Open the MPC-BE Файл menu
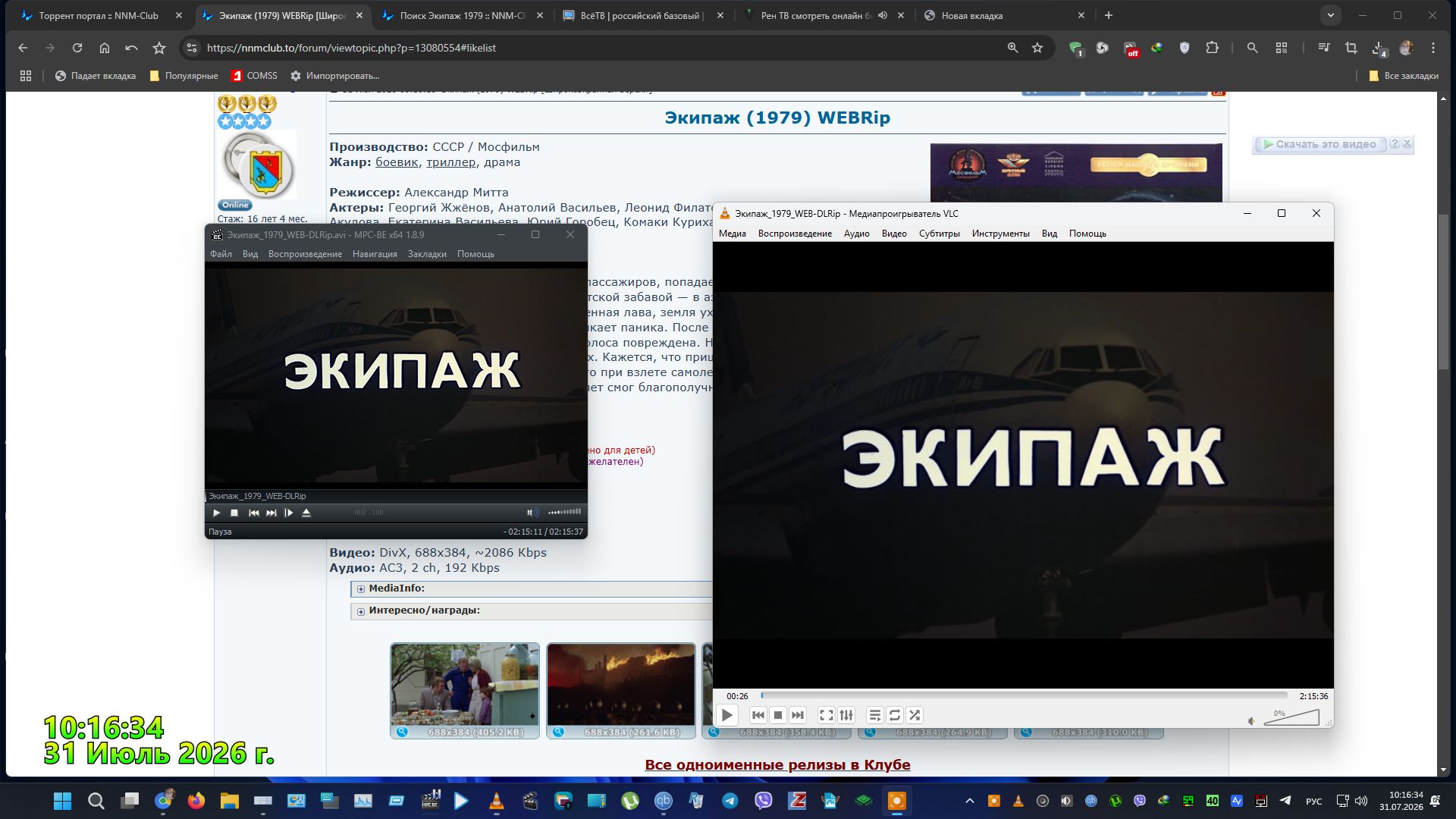The height and width of the screenshot is (819, 1456). point(221,254)
